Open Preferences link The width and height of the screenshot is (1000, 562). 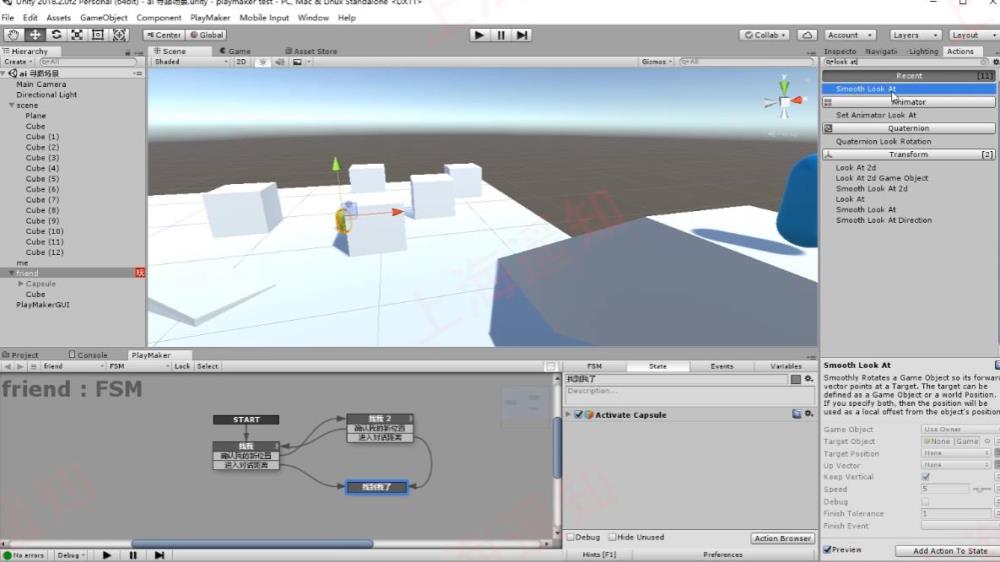coord(723,554)
